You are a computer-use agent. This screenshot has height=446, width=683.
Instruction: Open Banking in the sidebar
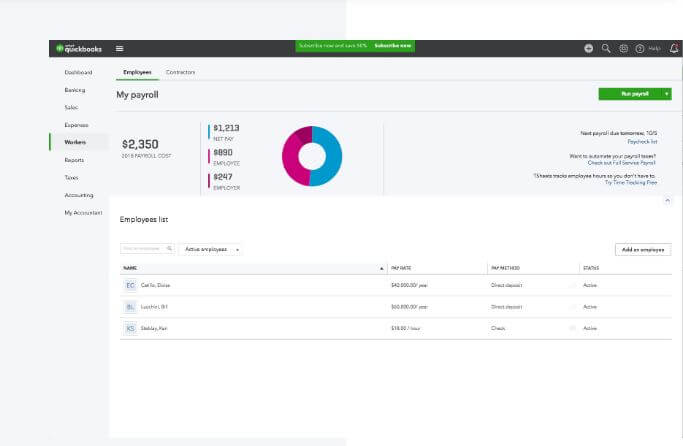point(75,90)
